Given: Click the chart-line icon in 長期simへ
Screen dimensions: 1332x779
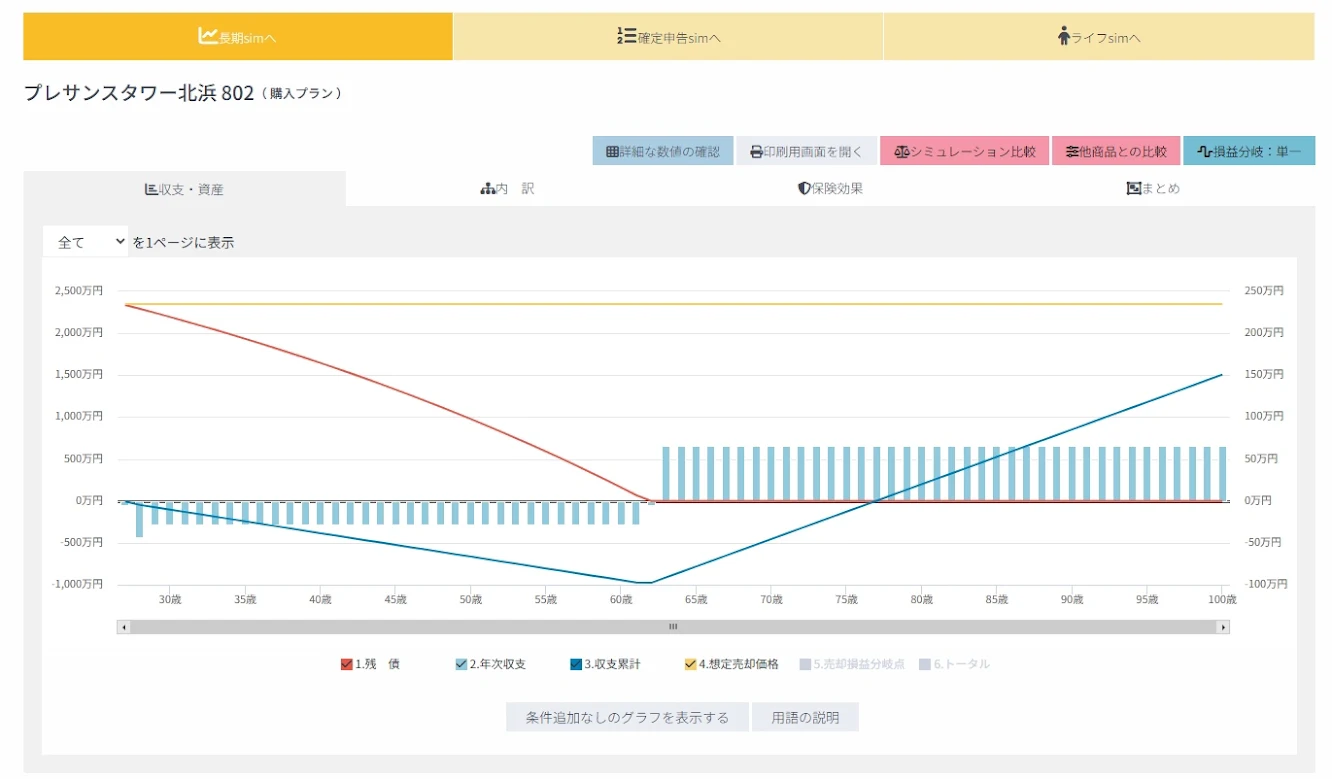Looking at the screenshot, I should pyautogui.click(x=208, y=36).
